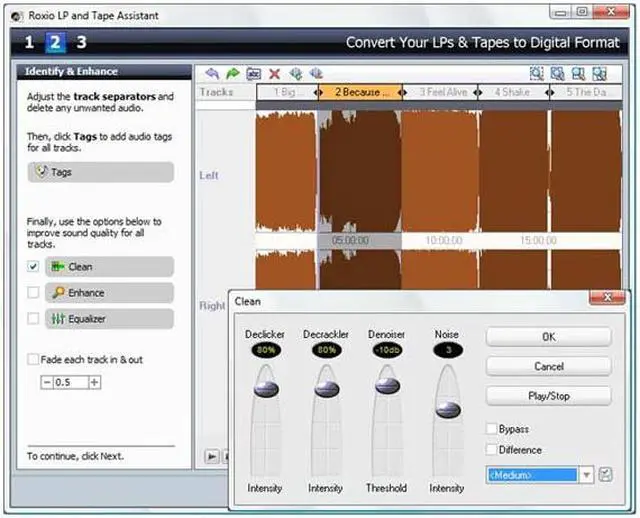Enable Fade each track in & out
640x518 pixels.
pos(34,359)
